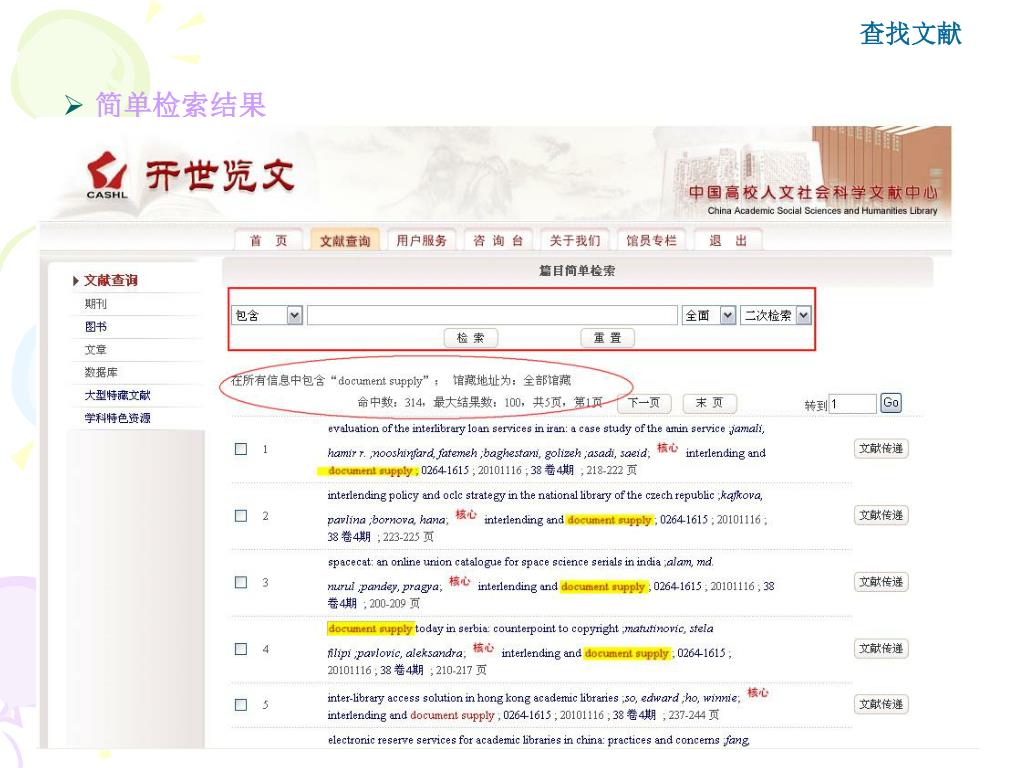Click the Go page-jump button
Image resolution: width=1024 pixels, height=768 pixels.
(891, 403)
